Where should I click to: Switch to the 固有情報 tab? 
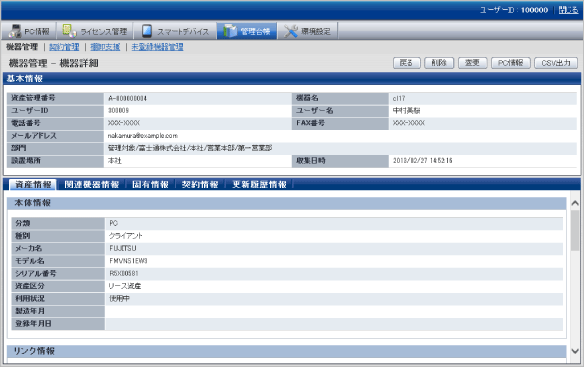click(x=150, y=184)
